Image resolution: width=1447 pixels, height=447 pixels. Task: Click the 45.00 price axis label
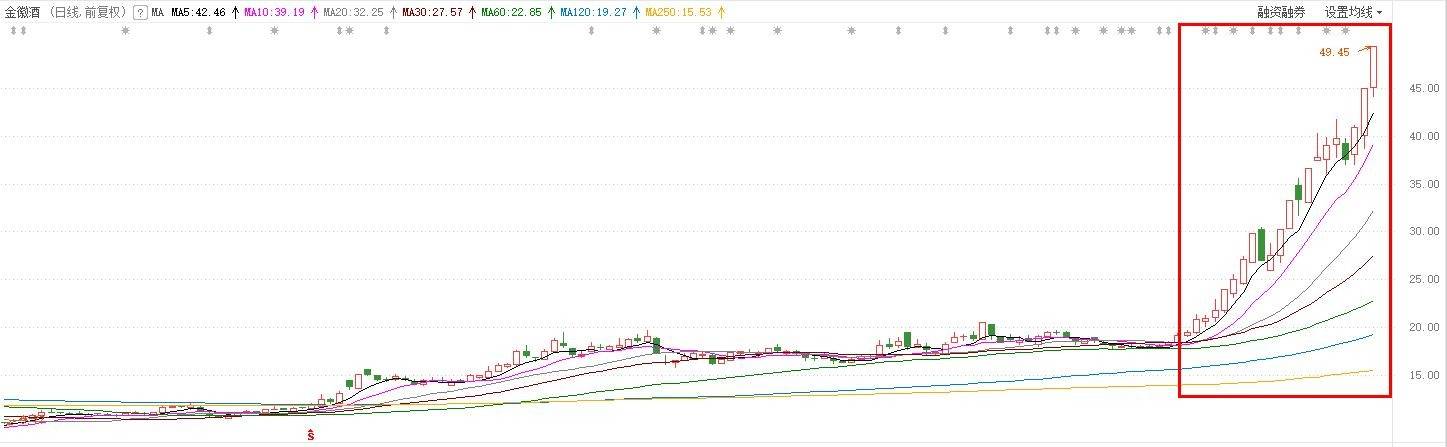coord(1424,88)
